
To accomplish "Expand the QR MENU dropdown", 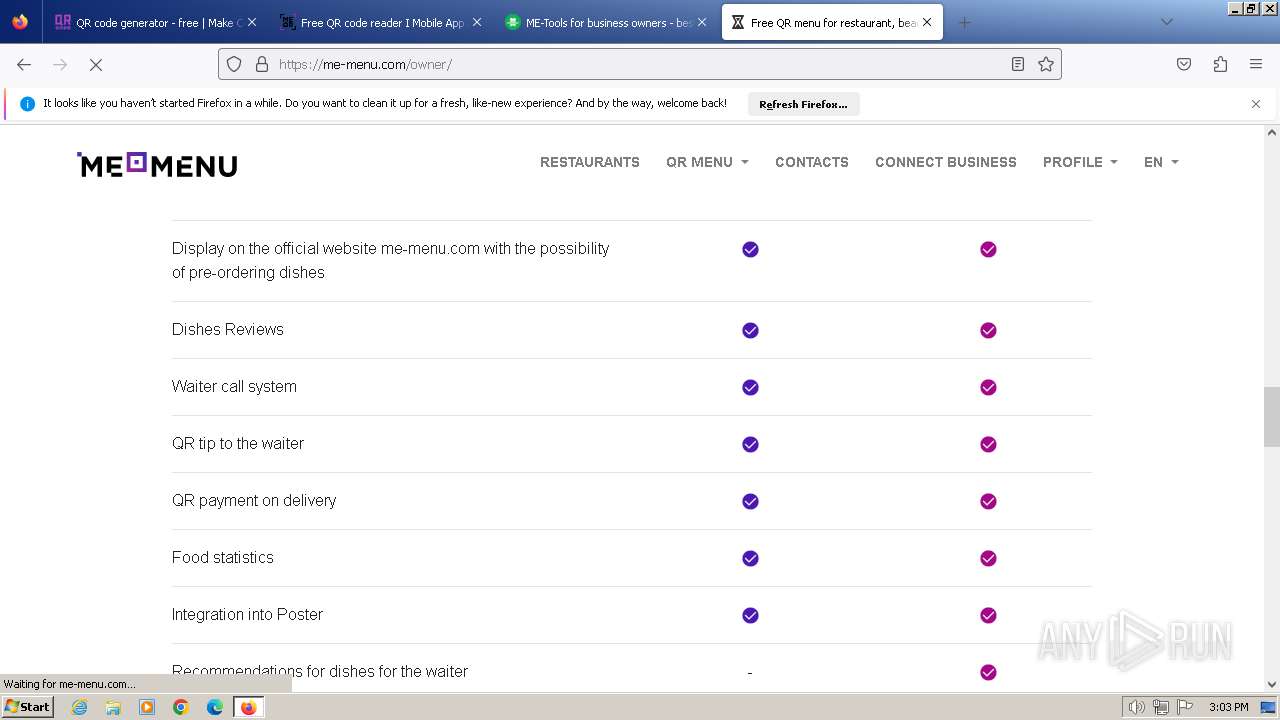I will click(707, 162).
